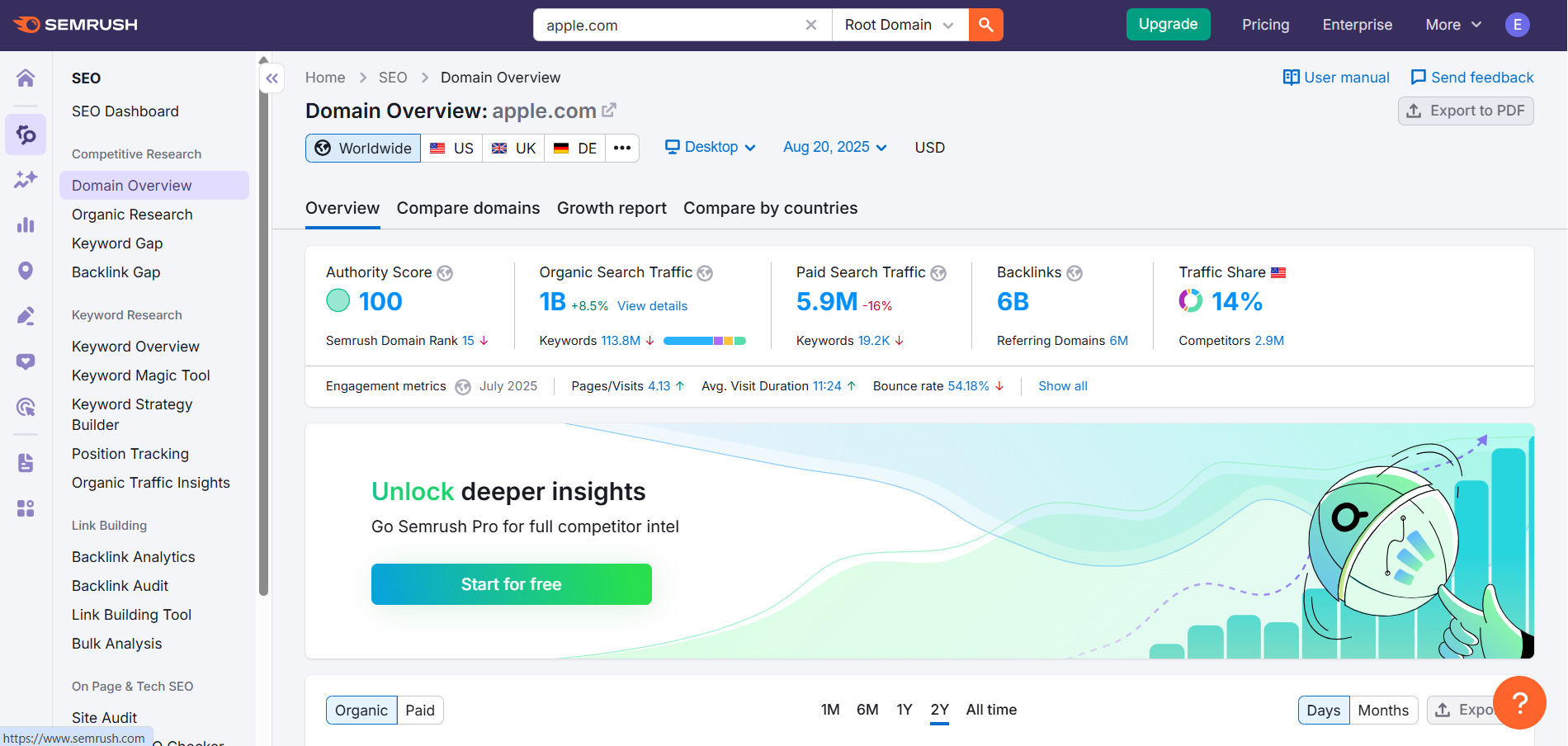Switch to Compare domains tab
Viewport: 1568px width, 746px height.
[x=468, y=209]
